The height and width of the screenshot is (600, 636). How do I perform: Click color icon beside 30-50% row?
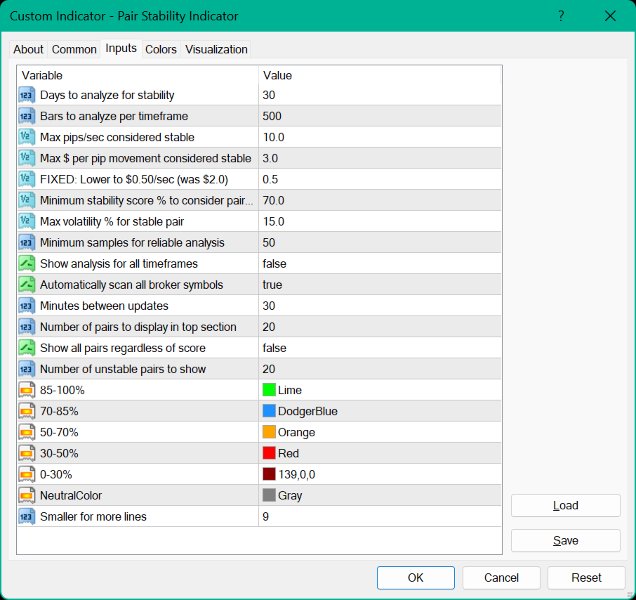(x=26, y=454)
